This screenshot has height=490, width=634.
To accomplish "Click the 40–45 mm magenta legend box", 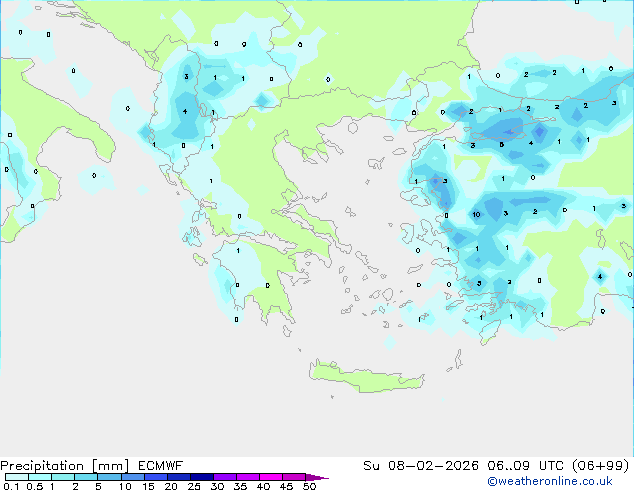I will pos(271,477).
